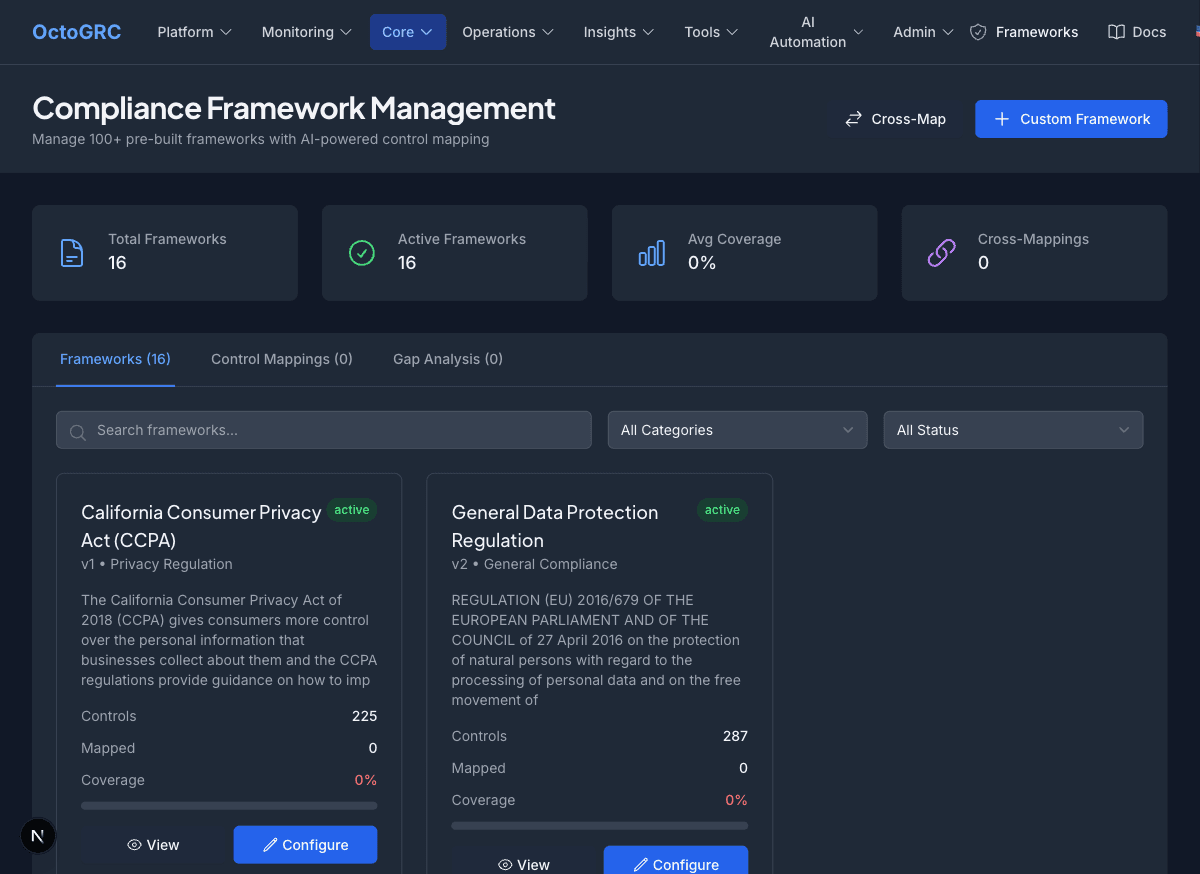View the GDPR framework
Image resolution: width=1200 pixels, height=874 pixels.
[x=524, y=864]
